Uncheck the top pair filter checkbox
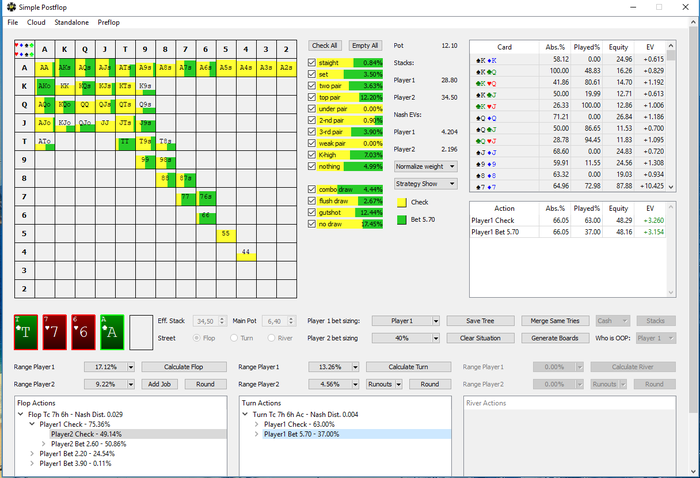Viewport: 700px width, 478px height. point(313,98)
